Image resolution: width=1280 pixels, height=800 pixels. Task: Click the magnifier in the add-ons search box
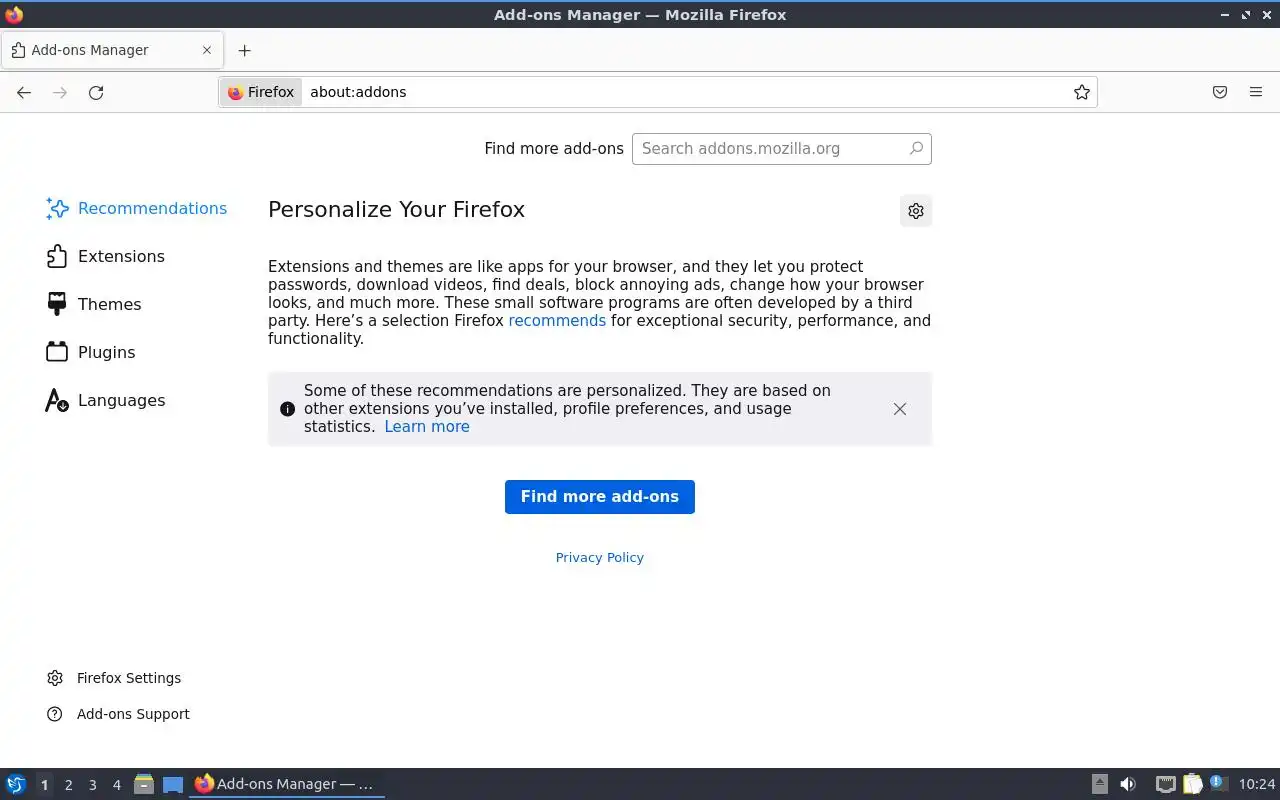point(916,148)
